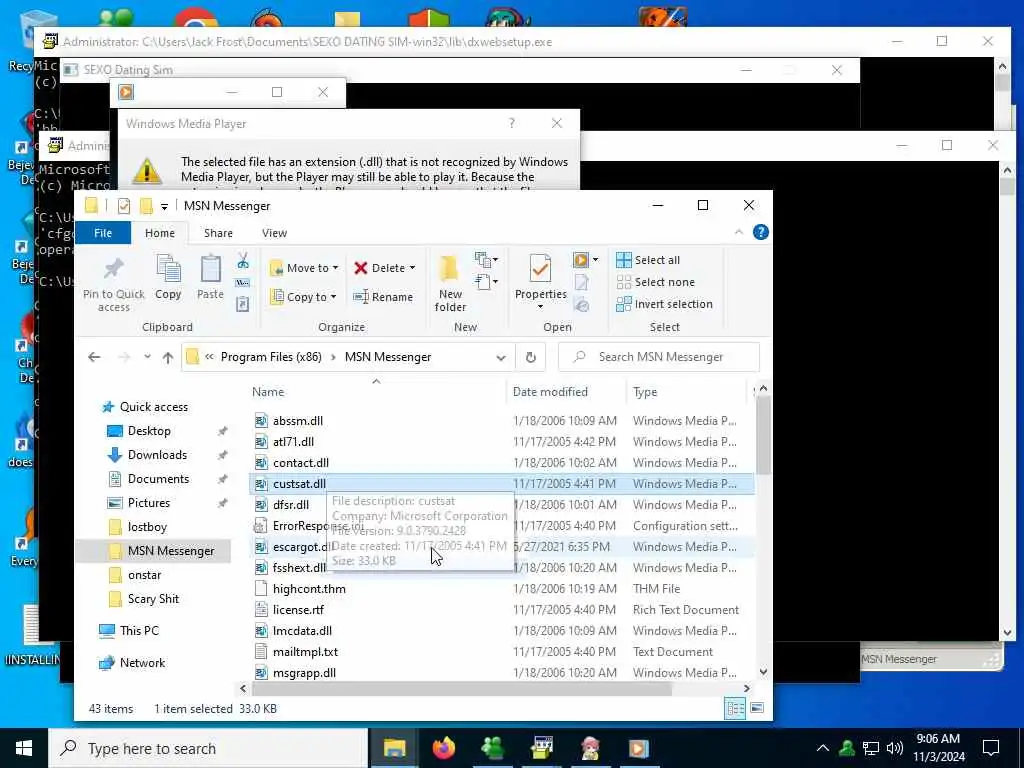The width and height of the screenshot is (1024, 768).
Task: Click Select all in ribbon
Action: click(x=648, y=260)
